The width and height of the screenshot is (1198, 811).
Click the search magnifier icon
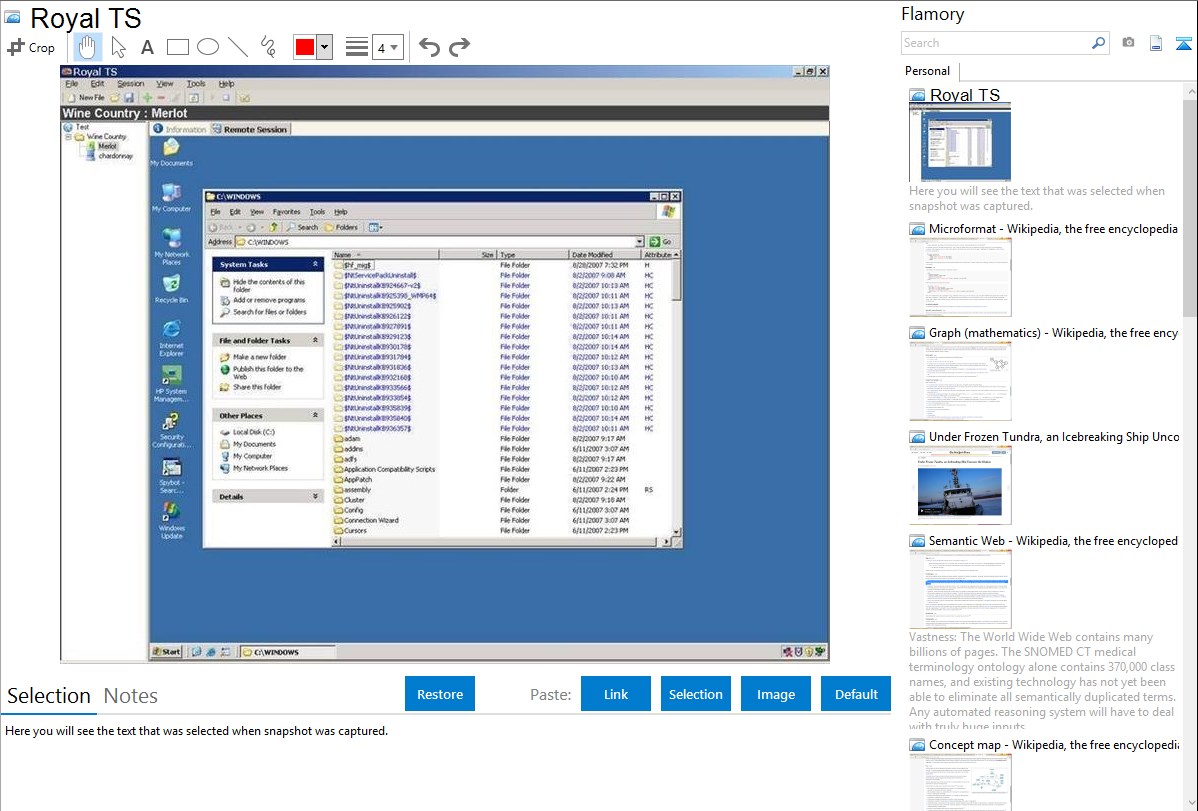click(x=1099, y=43)
